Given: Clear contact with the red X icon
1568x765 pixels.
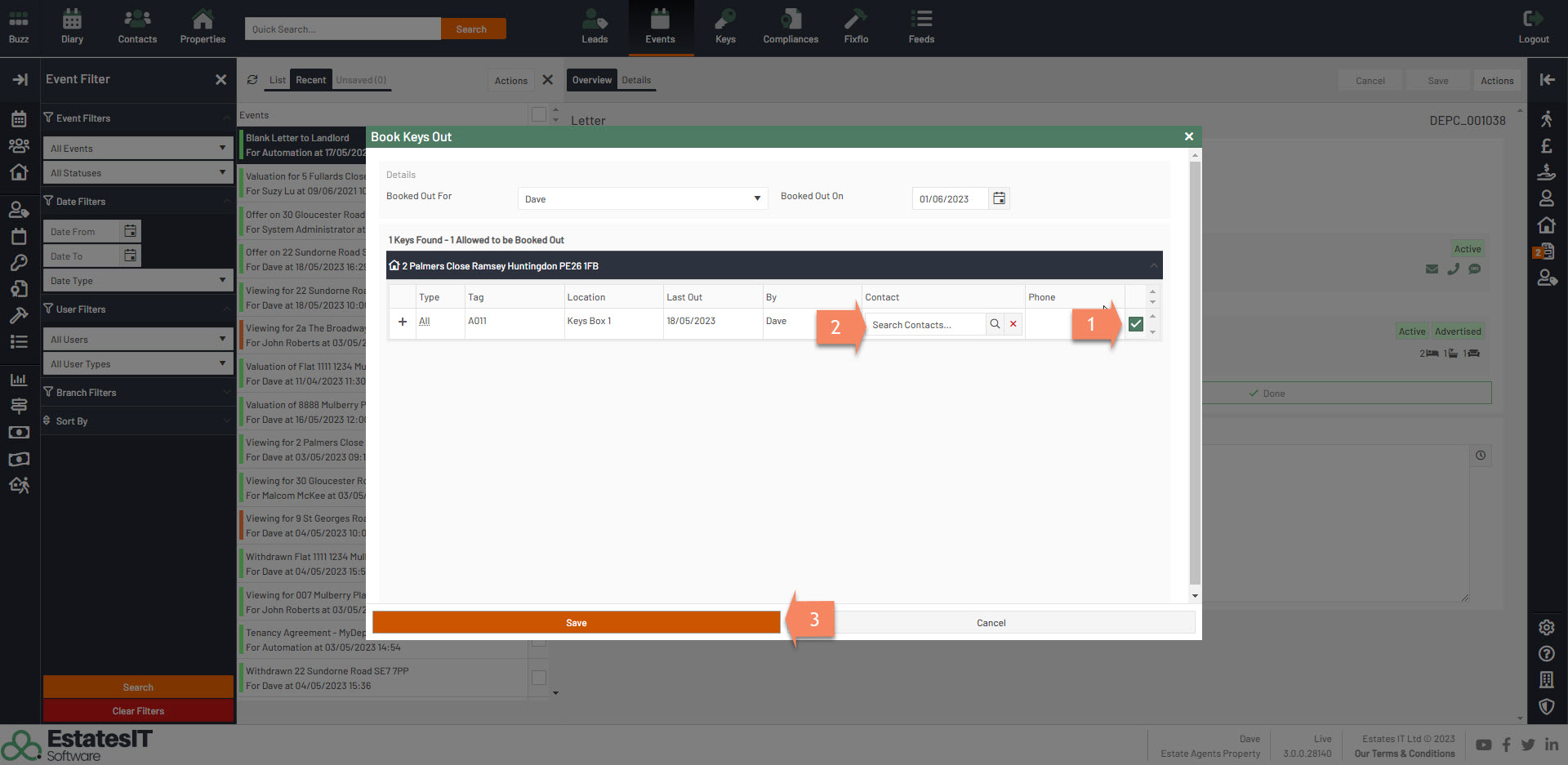Looking at the screenshot, I should (1013, 324).
